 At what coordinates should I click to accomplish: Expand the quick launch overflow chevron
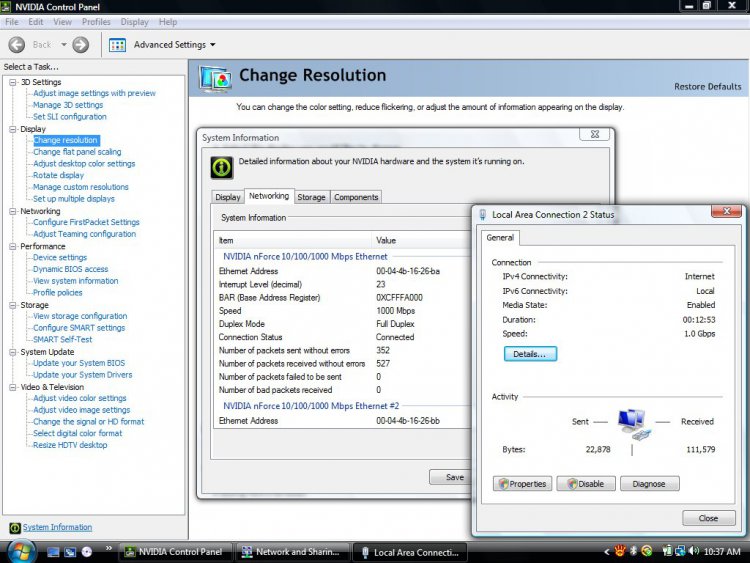tap(109, 548)
